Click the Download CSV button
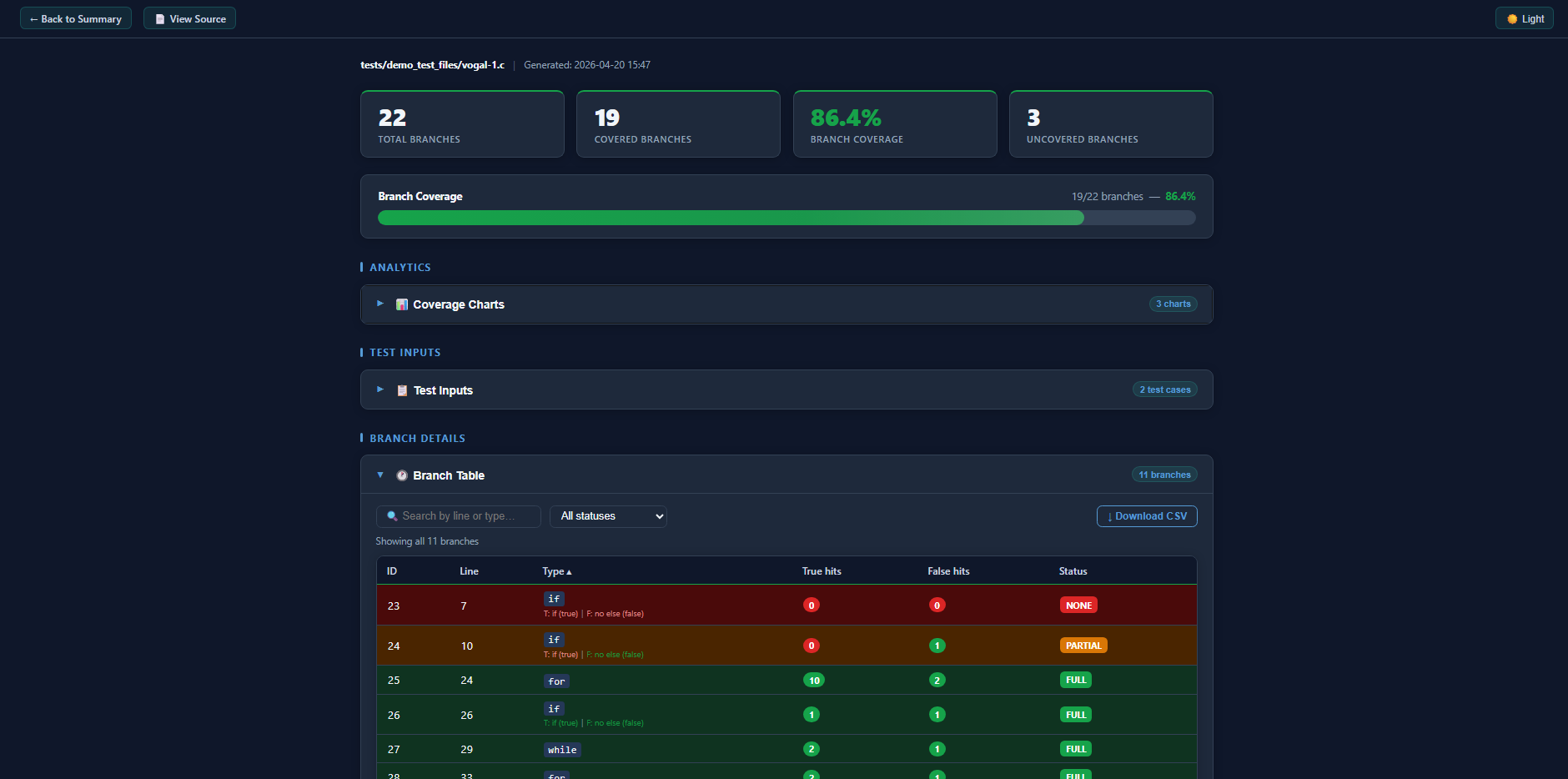1568x779 pixels. coord(1147,516)
